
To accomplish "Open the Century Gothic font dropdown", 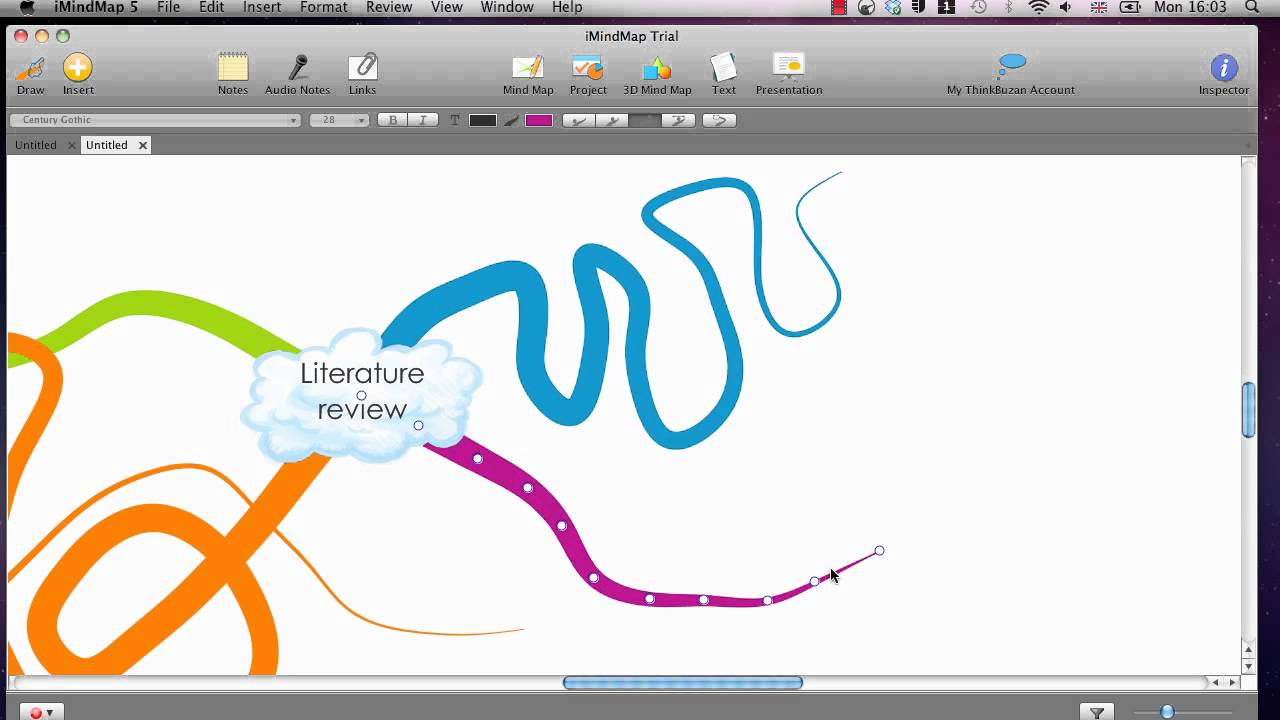I will pos(153,119).
